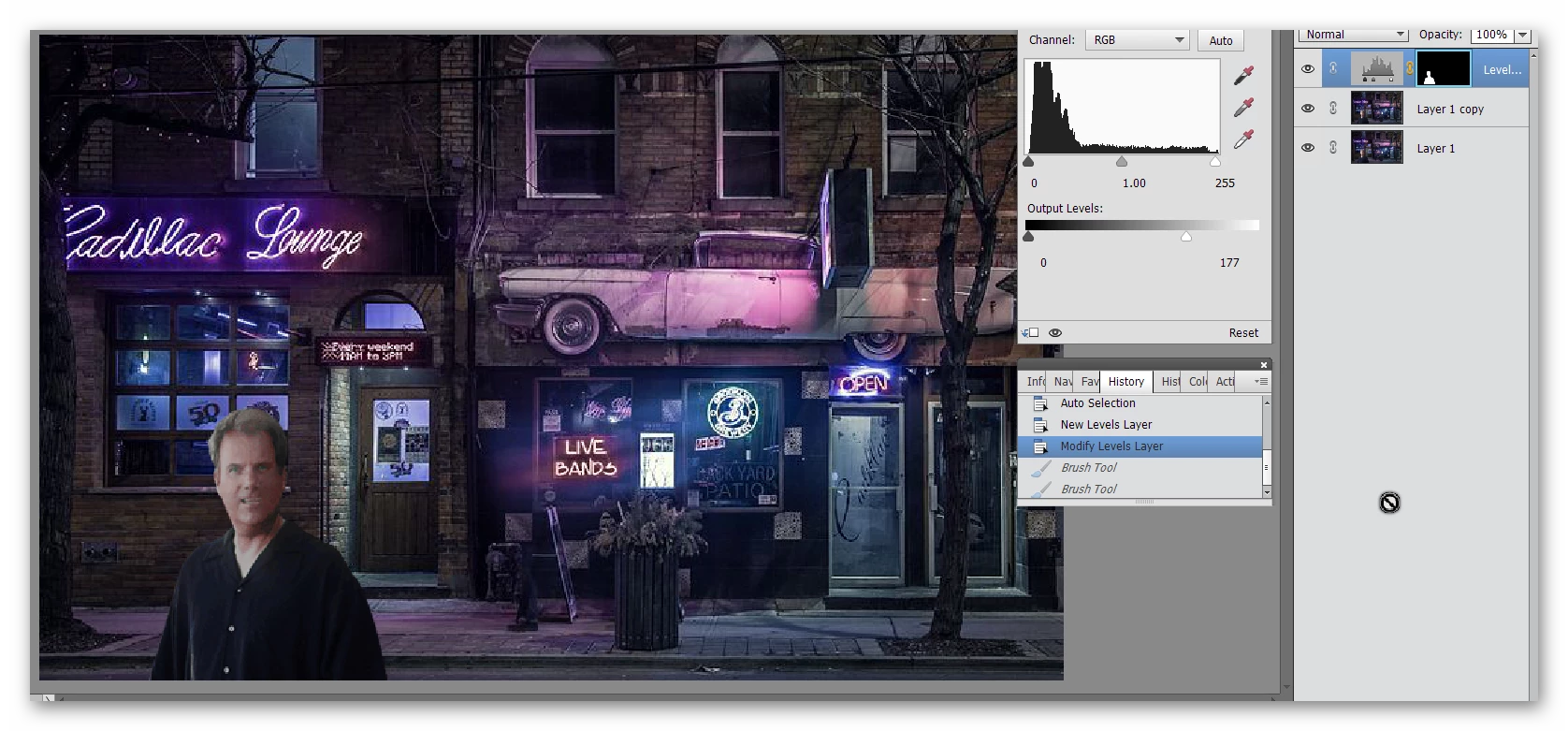The image size is (1568, 731).
Task: Select the white point eyedropper
Action: [x=1243, y=139]
